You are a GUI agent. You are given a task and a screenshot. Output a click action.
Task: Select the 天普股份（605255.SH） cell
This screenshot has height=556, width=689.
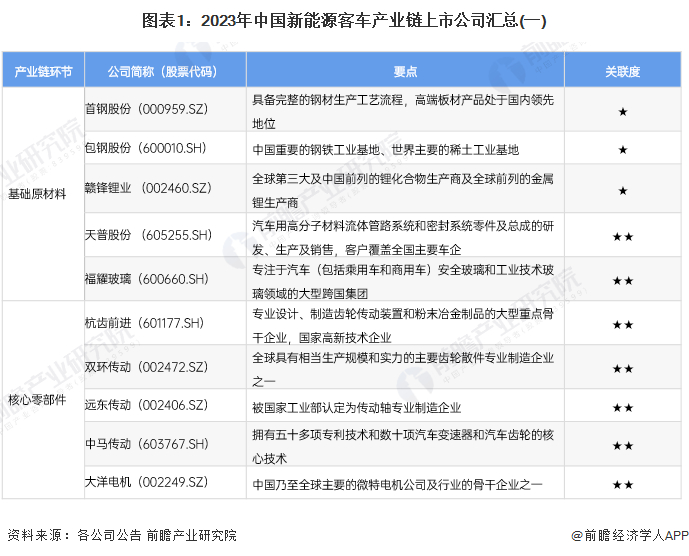pyautogui.click(x=165, y=235)
